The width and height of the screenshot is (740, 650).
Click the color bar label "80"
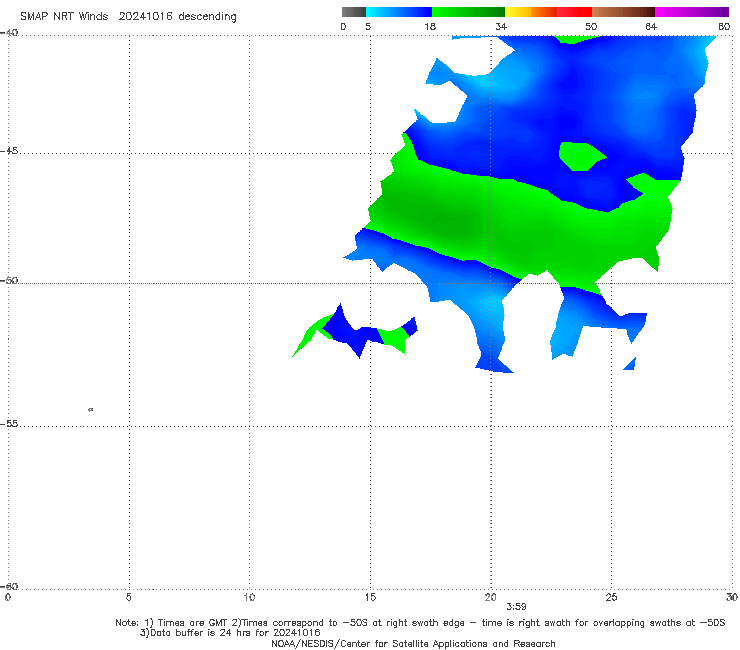point(724,26)
